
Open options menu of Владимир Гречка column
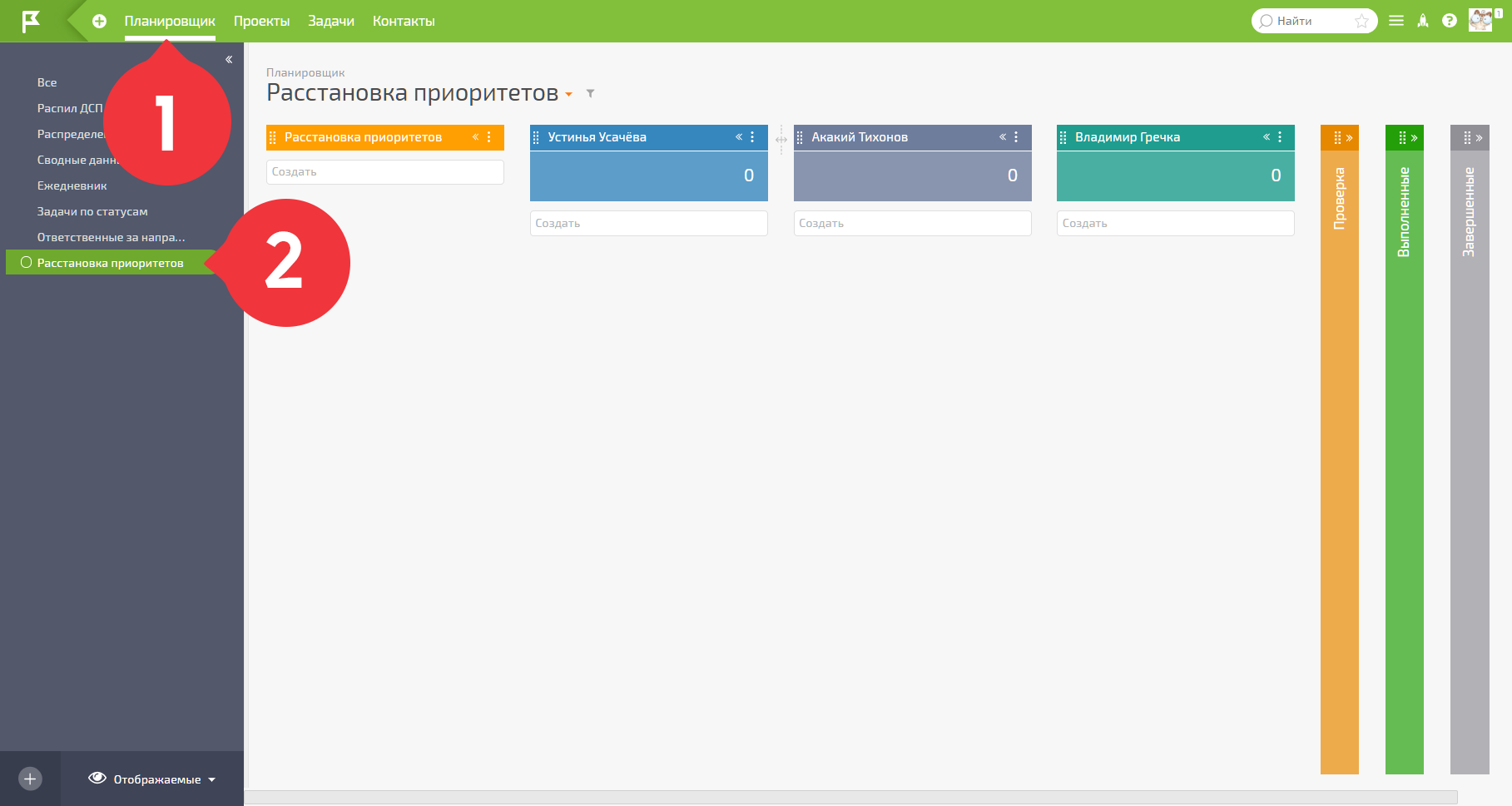[x=1280, y=137]
